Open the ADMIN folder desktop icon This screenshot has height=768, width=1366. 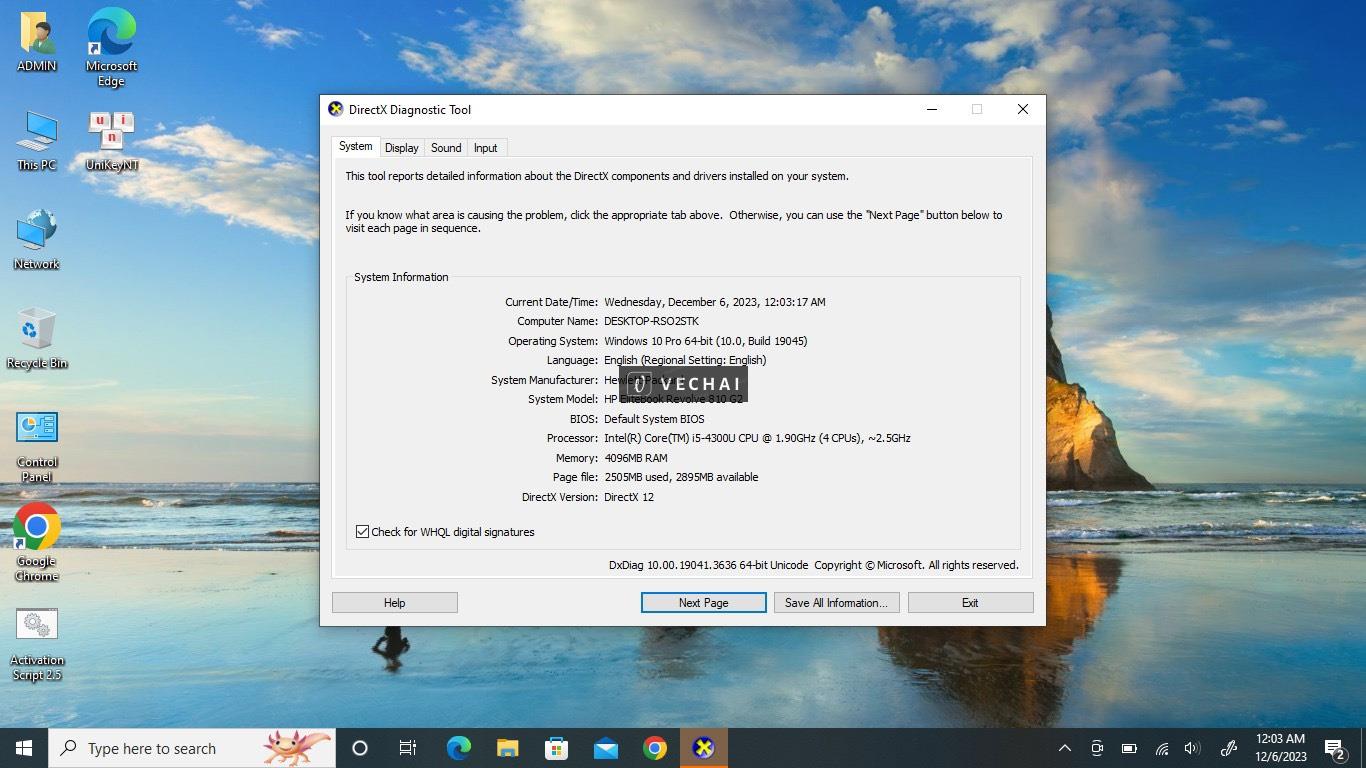tap(37, 42)
